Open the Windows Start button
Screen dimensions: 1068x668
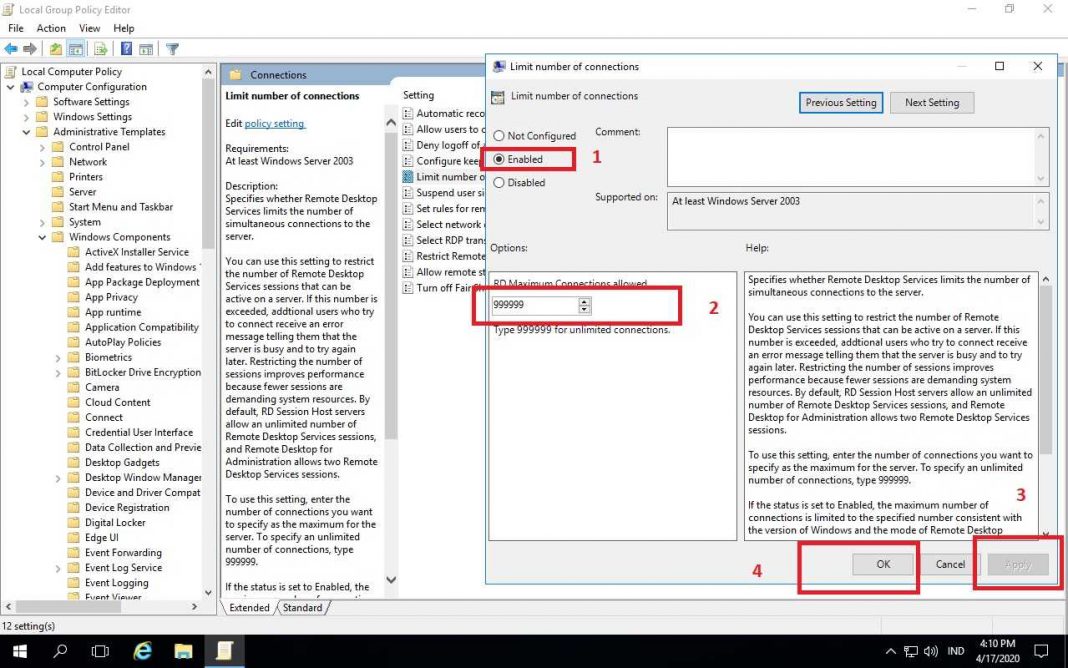pos(20,652)
